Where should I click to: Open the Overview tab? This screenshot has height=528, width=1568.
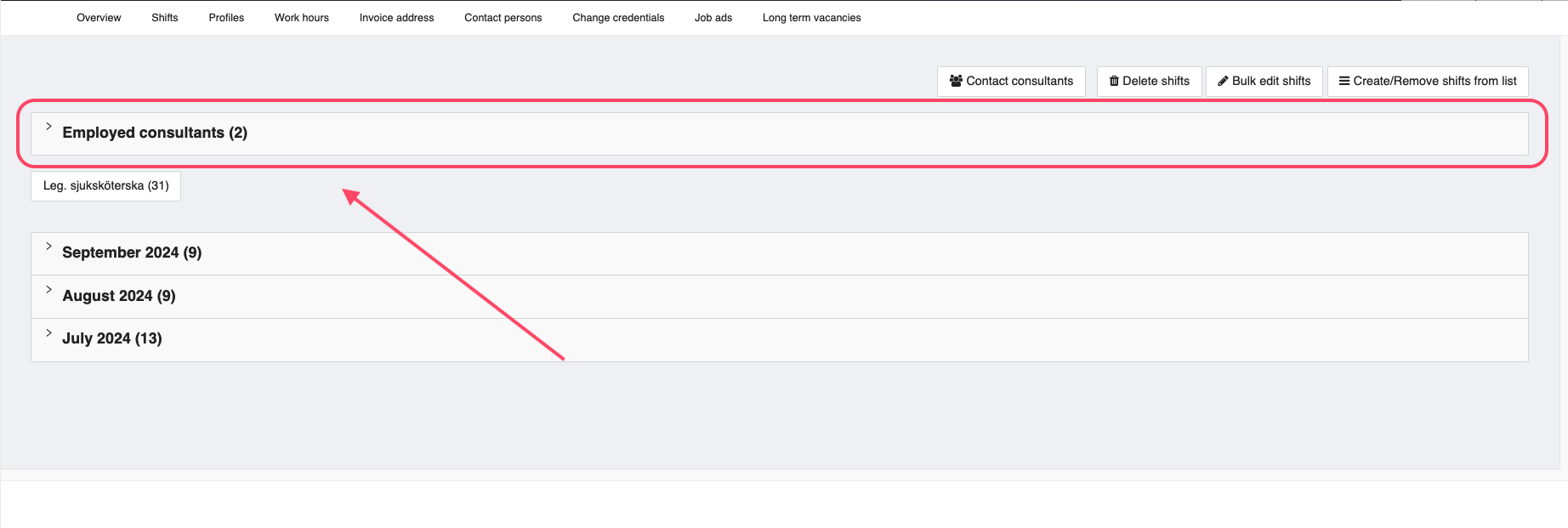coord(99,18)
